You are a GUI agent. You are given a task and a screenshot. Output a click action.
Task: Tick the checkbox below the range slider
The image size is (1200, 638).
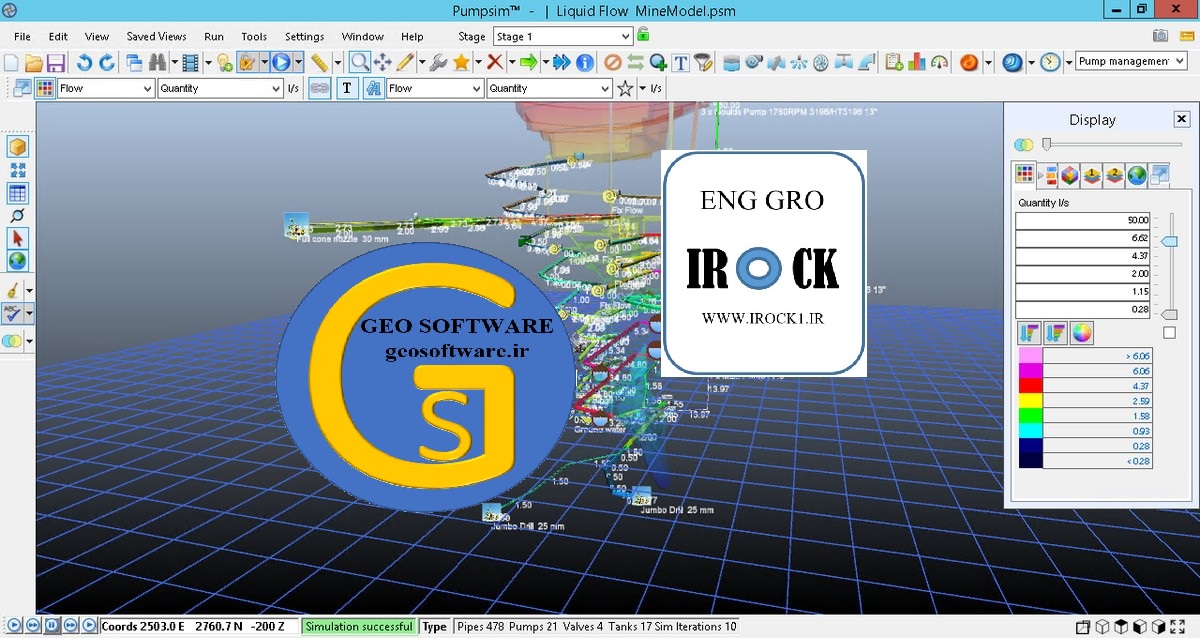pyautogui.click(x=1169, y=333)
